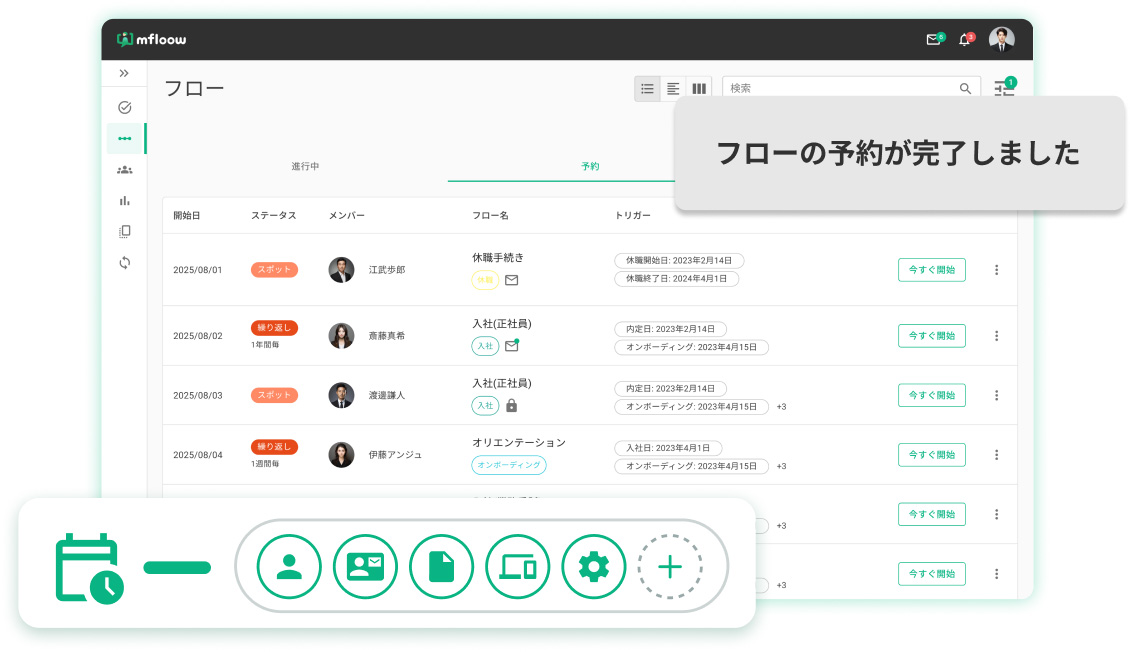Select the devices step icon
The height and width of the screenshot is (652, 1130).
(517, 566)
